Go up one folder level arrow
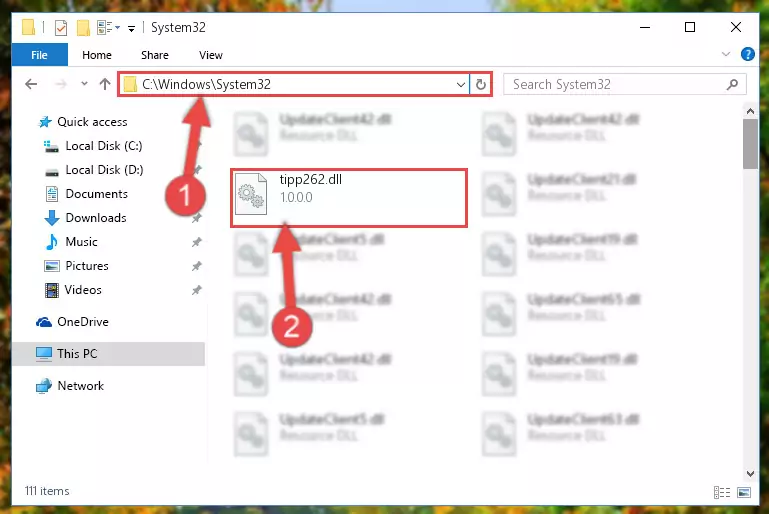 [x=104, y=84]
